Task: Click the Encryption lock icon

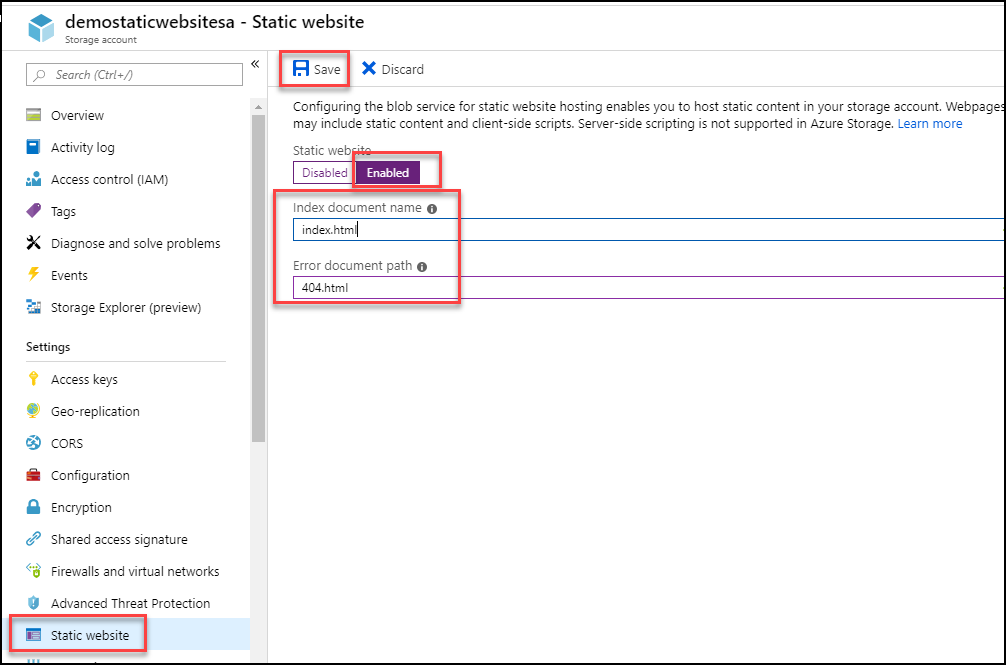Action: [x=33, y=507]
